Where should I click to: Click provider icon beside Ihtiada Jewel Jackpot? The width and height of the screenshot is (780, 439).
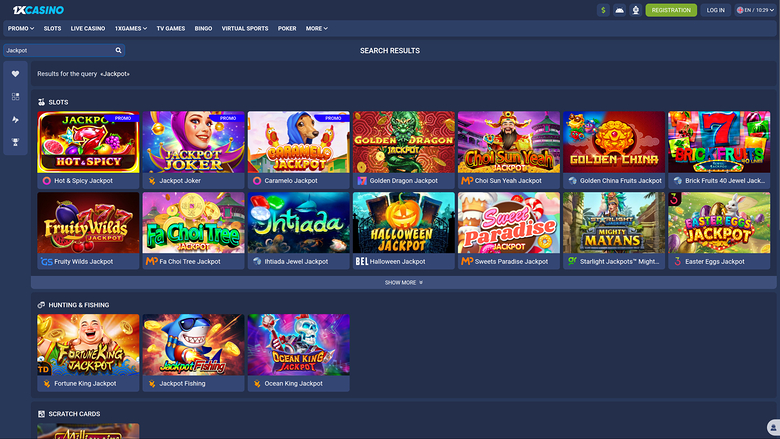coord(257,262)
